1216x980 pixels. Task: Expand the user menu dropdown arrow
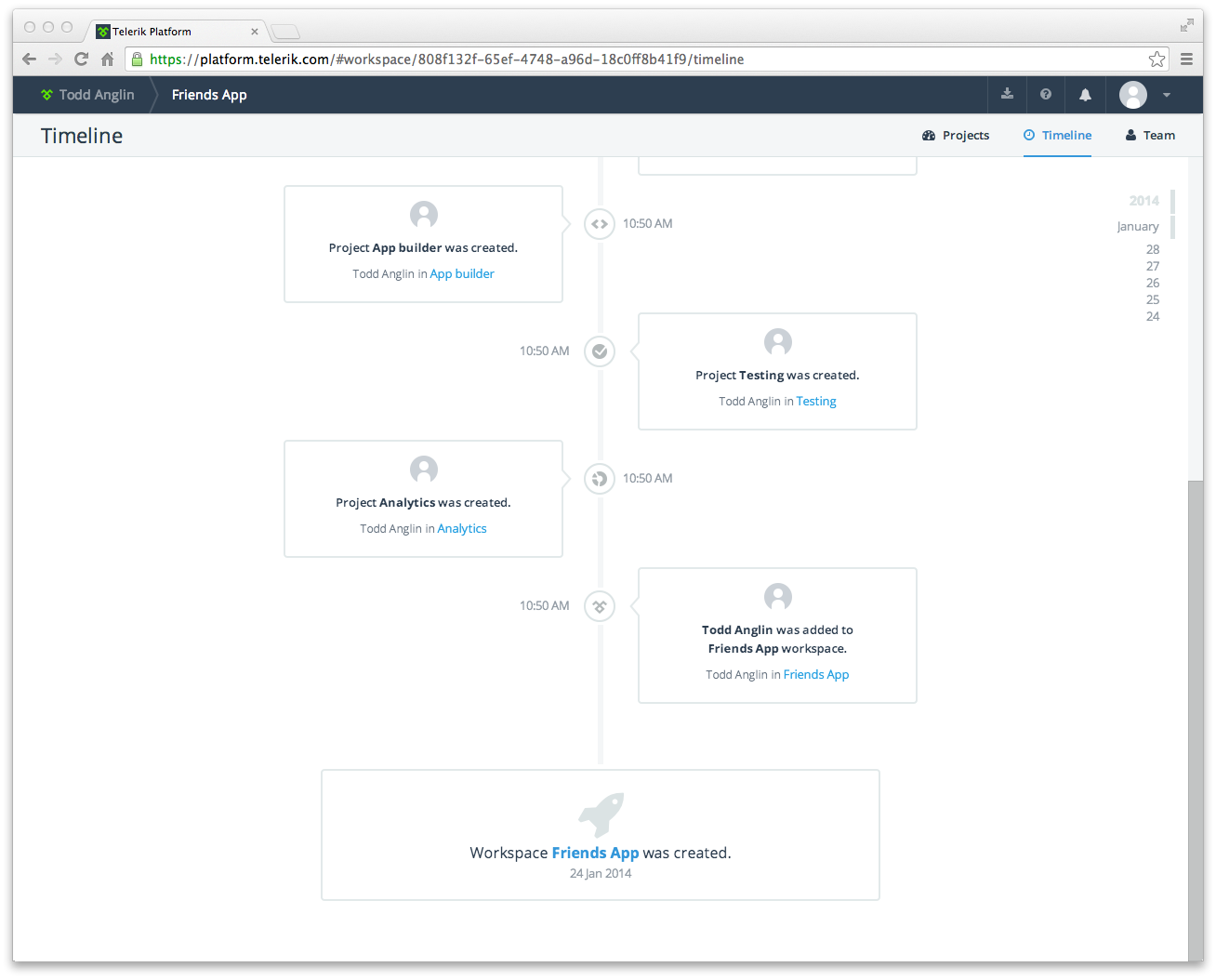1167,95
